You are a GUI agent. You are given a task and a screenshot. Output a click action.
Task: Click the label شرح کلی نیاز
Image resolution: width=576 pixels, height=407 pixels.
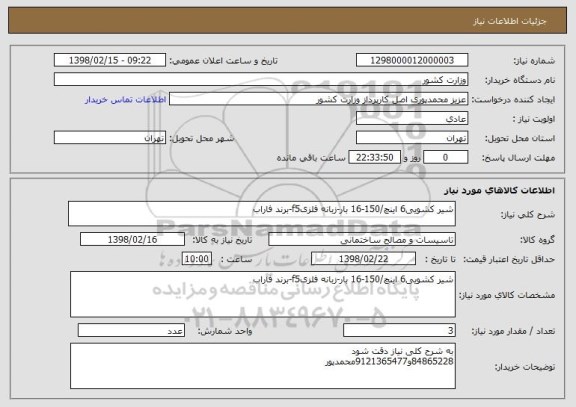click(x=528, y=215)
